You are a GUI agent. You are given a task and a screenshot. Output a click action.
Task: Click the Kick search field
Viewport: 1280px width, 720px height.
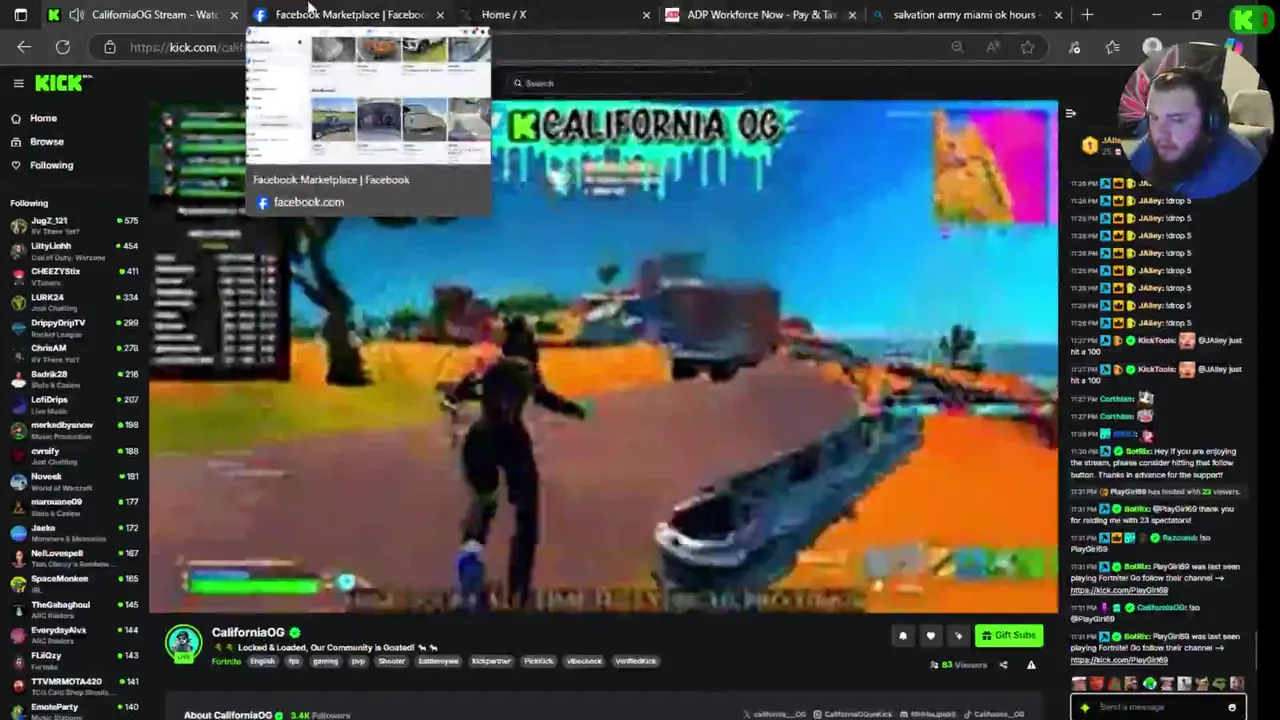pyautogui.click(x=630, y=83)
